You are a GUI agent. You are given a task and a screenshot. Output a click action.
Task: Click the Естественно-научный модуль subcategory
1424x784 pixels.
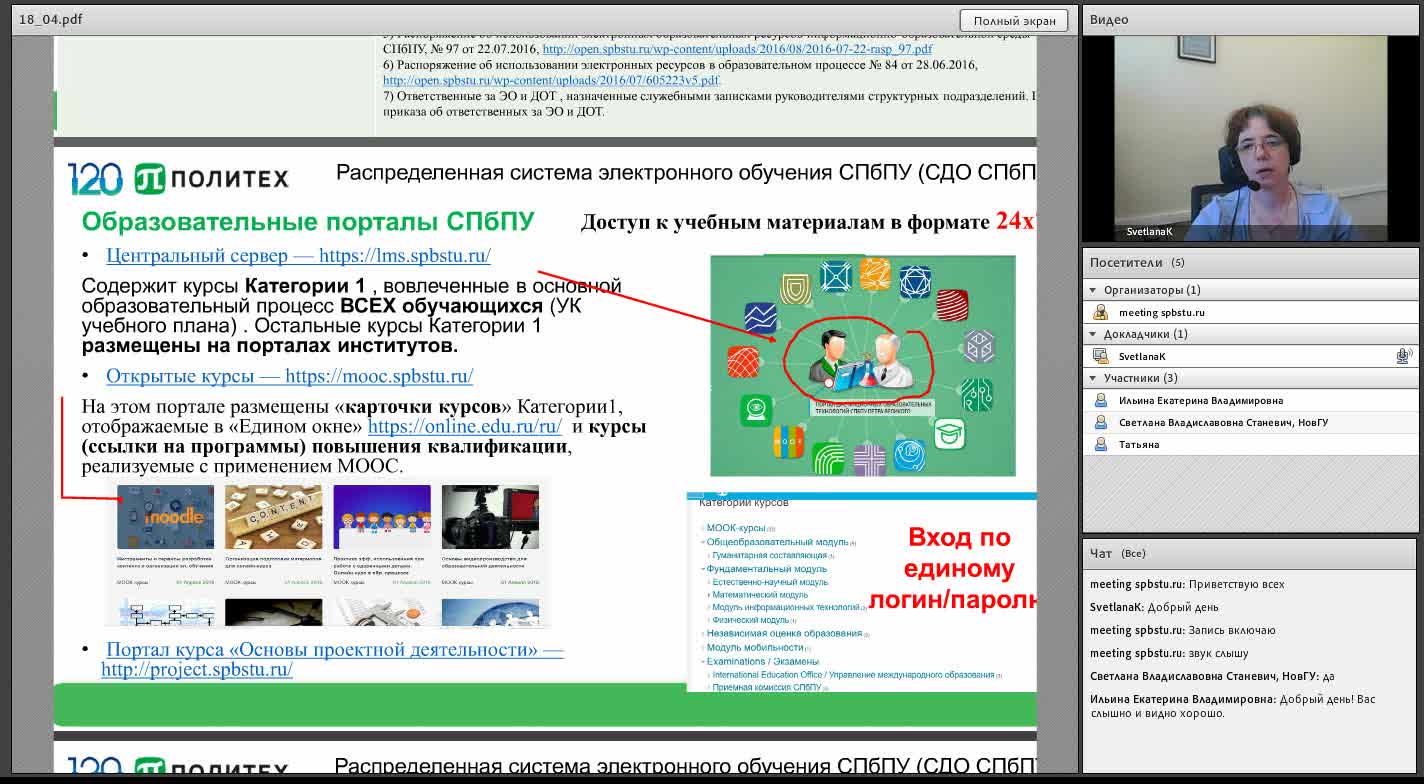pyautogui.click(x=770, y=582)
